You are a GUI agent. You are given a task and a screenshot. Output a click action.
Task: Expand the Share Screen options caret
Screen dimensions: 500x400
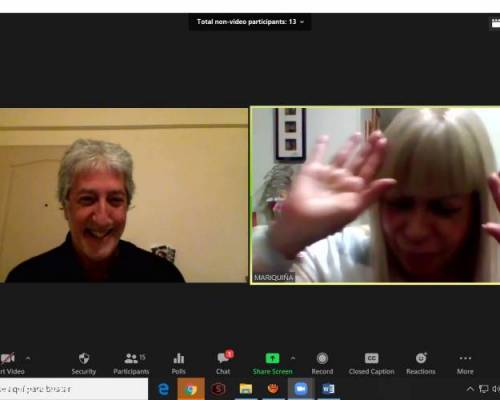coord(293,358)
